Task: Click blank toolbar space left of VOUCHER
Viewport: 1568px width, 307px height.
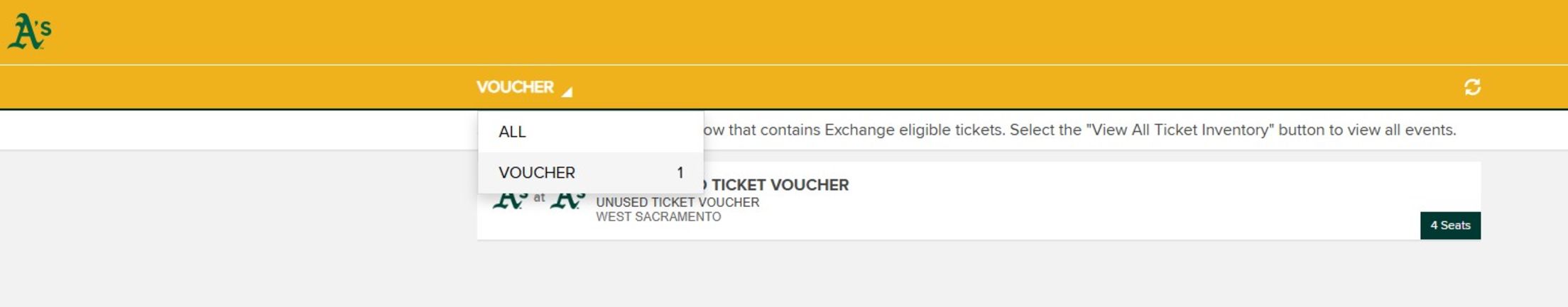Action: tap(234, 87)
